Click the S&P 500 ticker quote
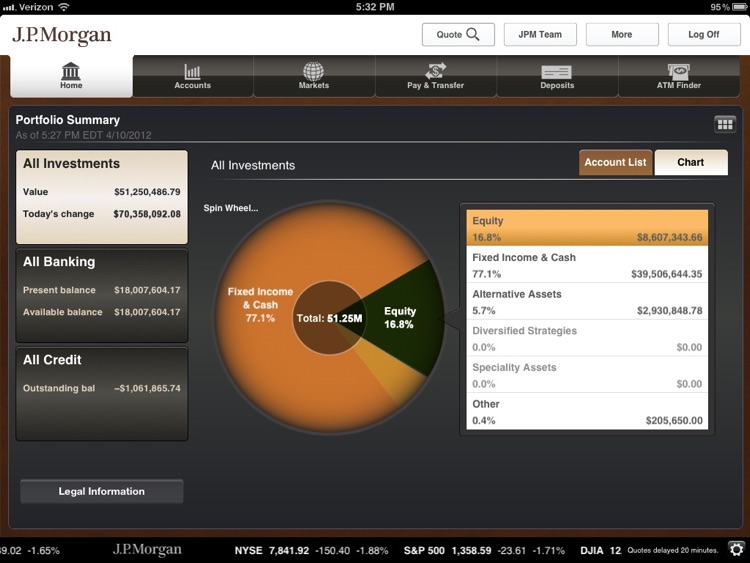This screenshot has width=750, height=563. (484, 551)
